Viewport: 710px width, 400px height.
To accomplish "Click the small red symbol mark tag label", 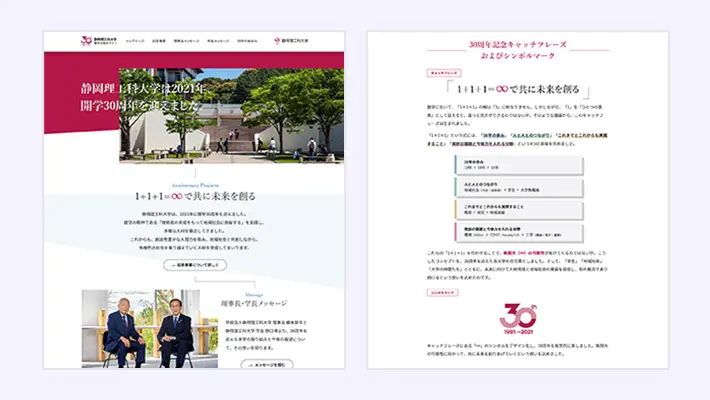I will (x=442, y=290).
